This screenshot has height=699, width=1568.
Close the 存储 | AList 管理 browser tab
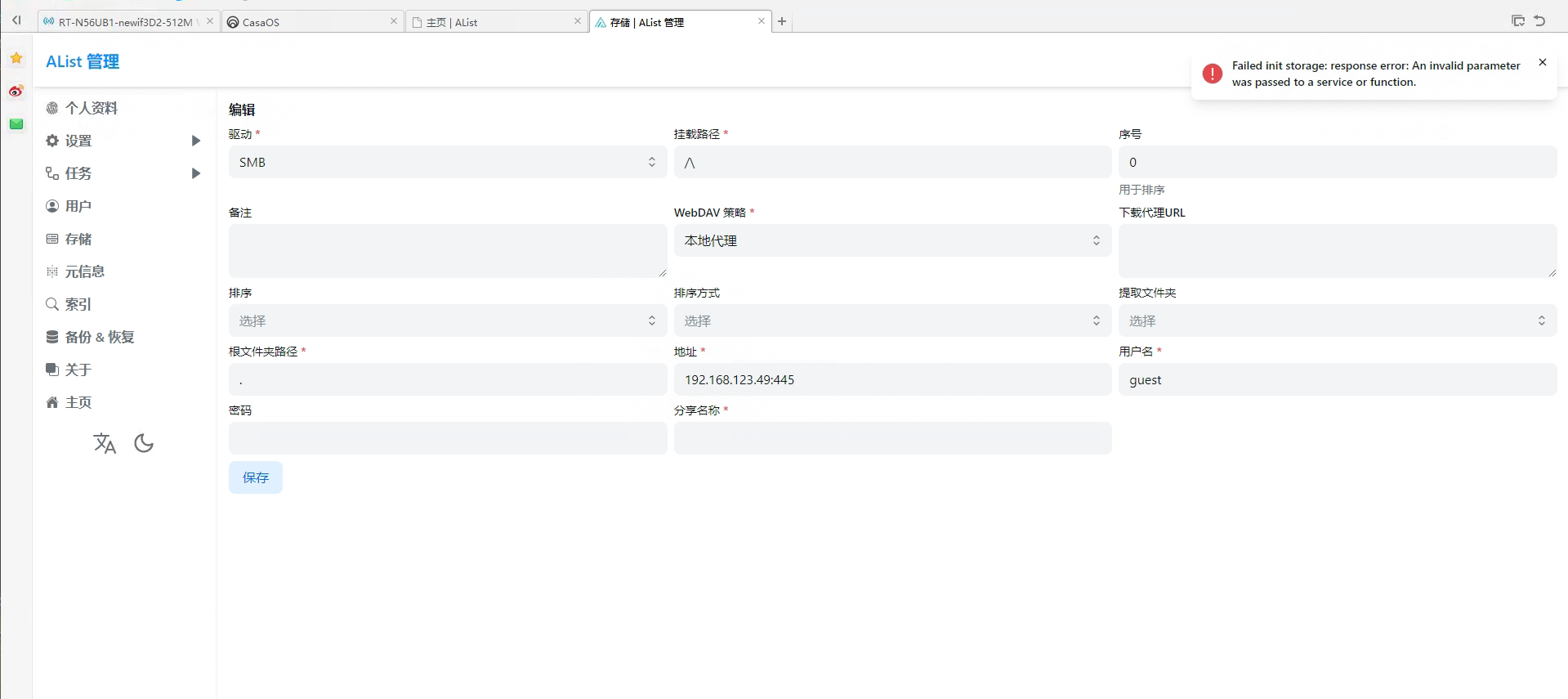click(x=762, y=21)
